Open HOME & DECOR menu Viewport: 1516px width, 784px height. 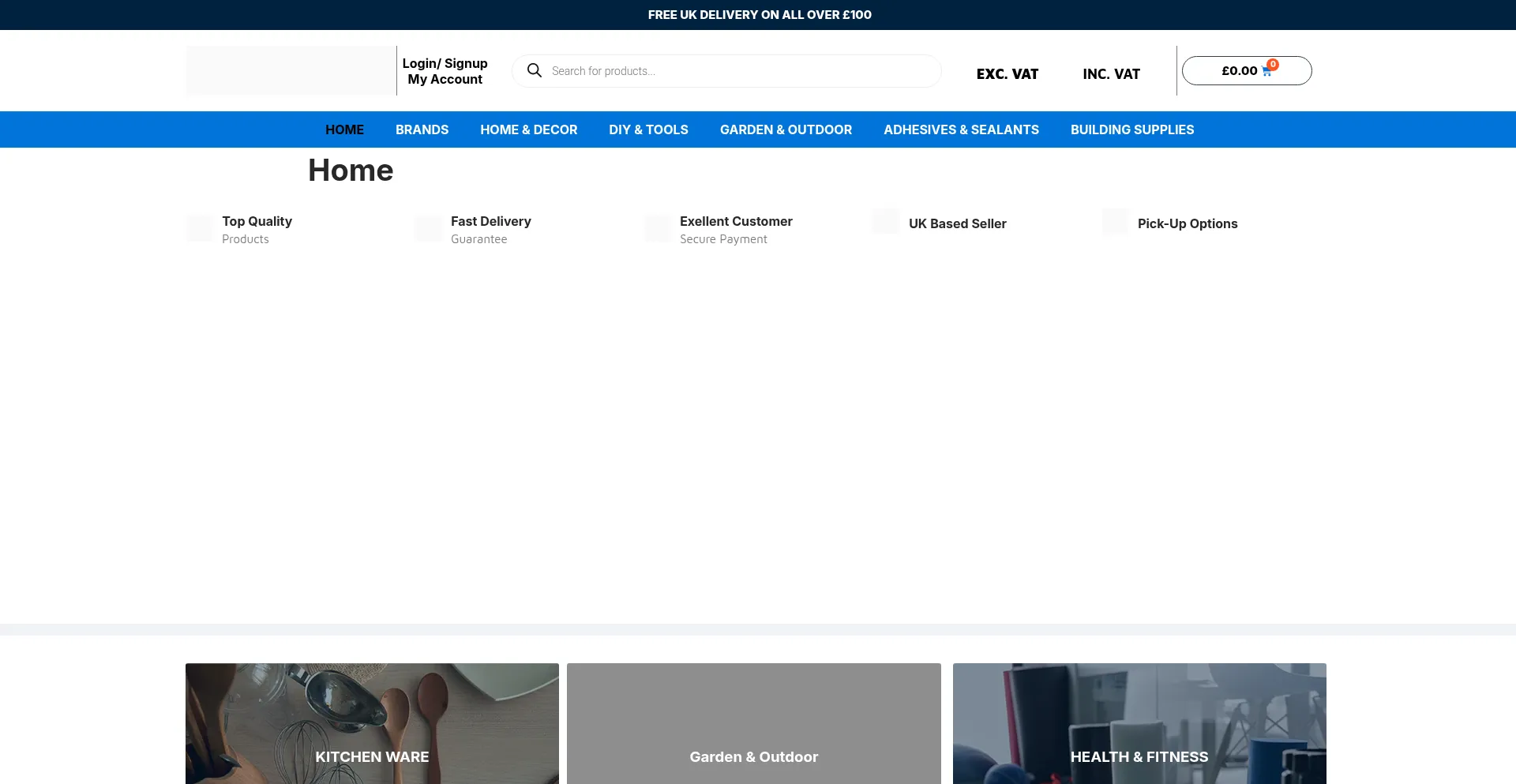coord(528,129)
